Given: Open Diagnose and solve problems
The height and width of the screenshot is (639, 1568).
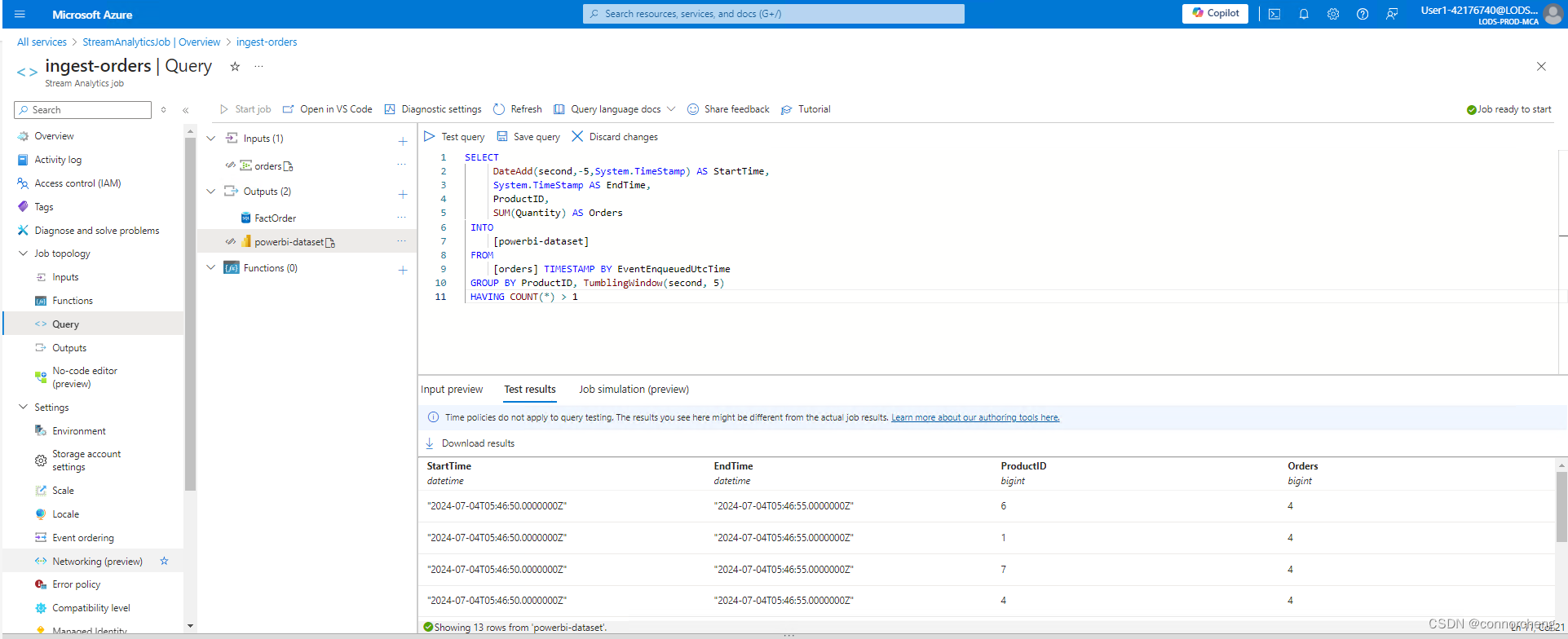Looking at the screenshot, I should click(x=96, y=231).
